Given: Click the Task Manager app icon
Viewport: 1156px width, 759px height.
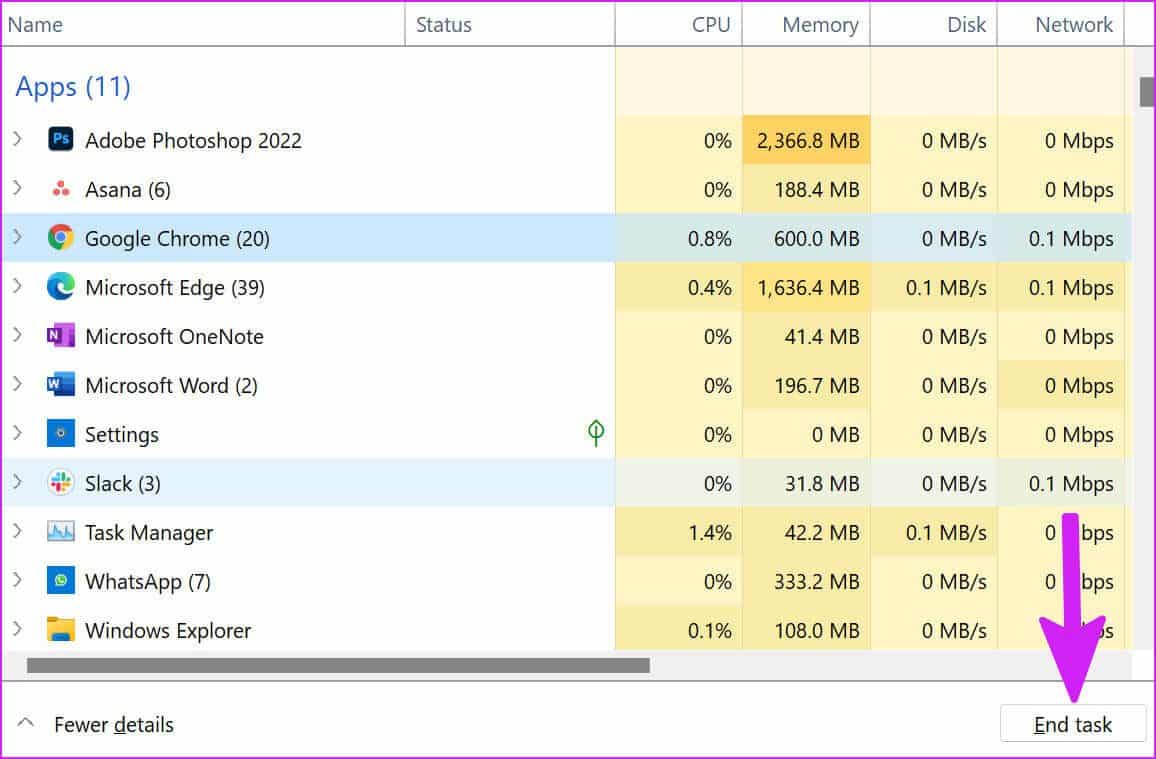Looking at the screenshot, I should point(60,531).
